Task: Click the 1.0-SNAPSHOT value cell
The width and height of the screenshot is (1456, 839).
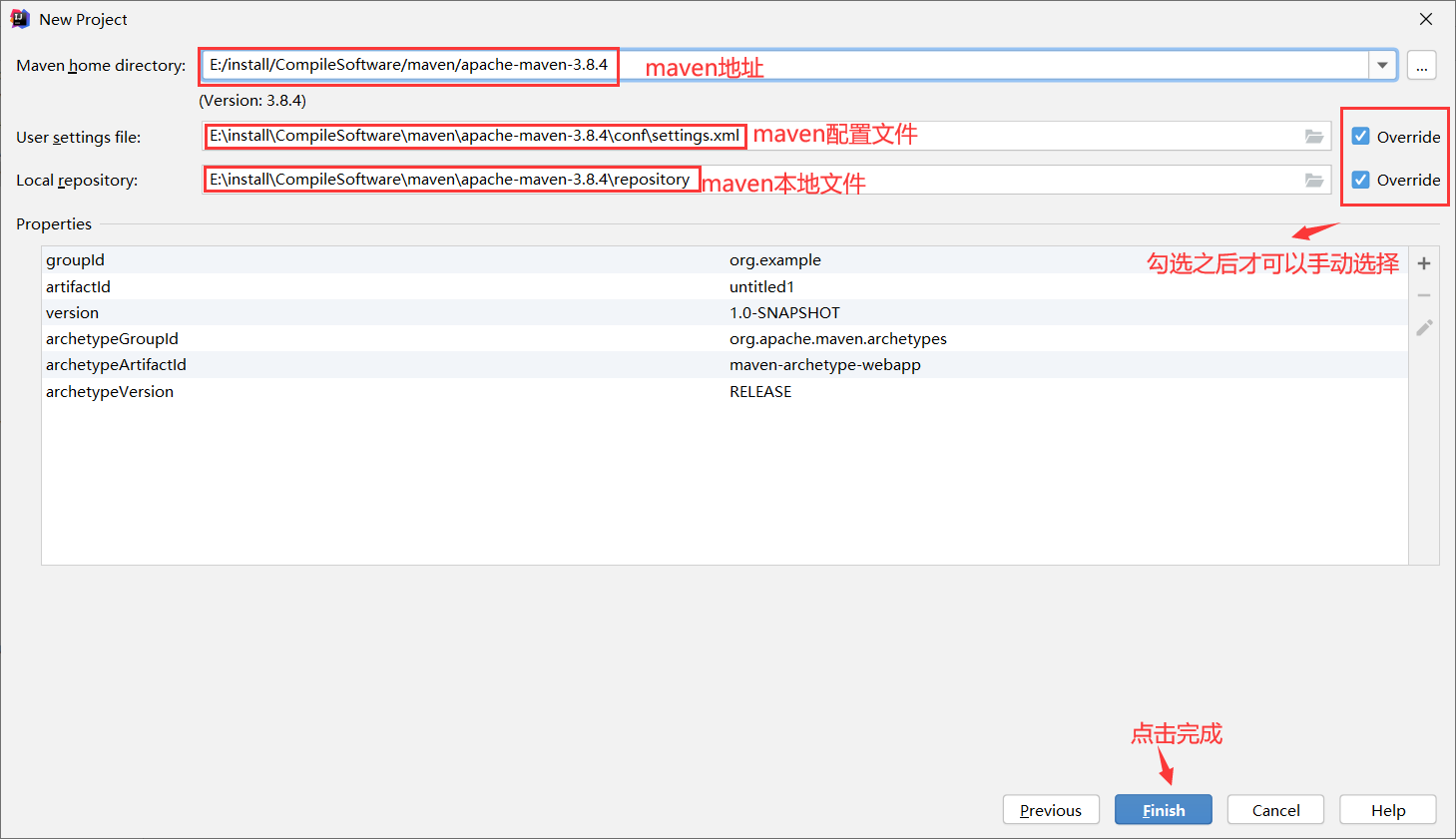Action: tap(784, 312)
